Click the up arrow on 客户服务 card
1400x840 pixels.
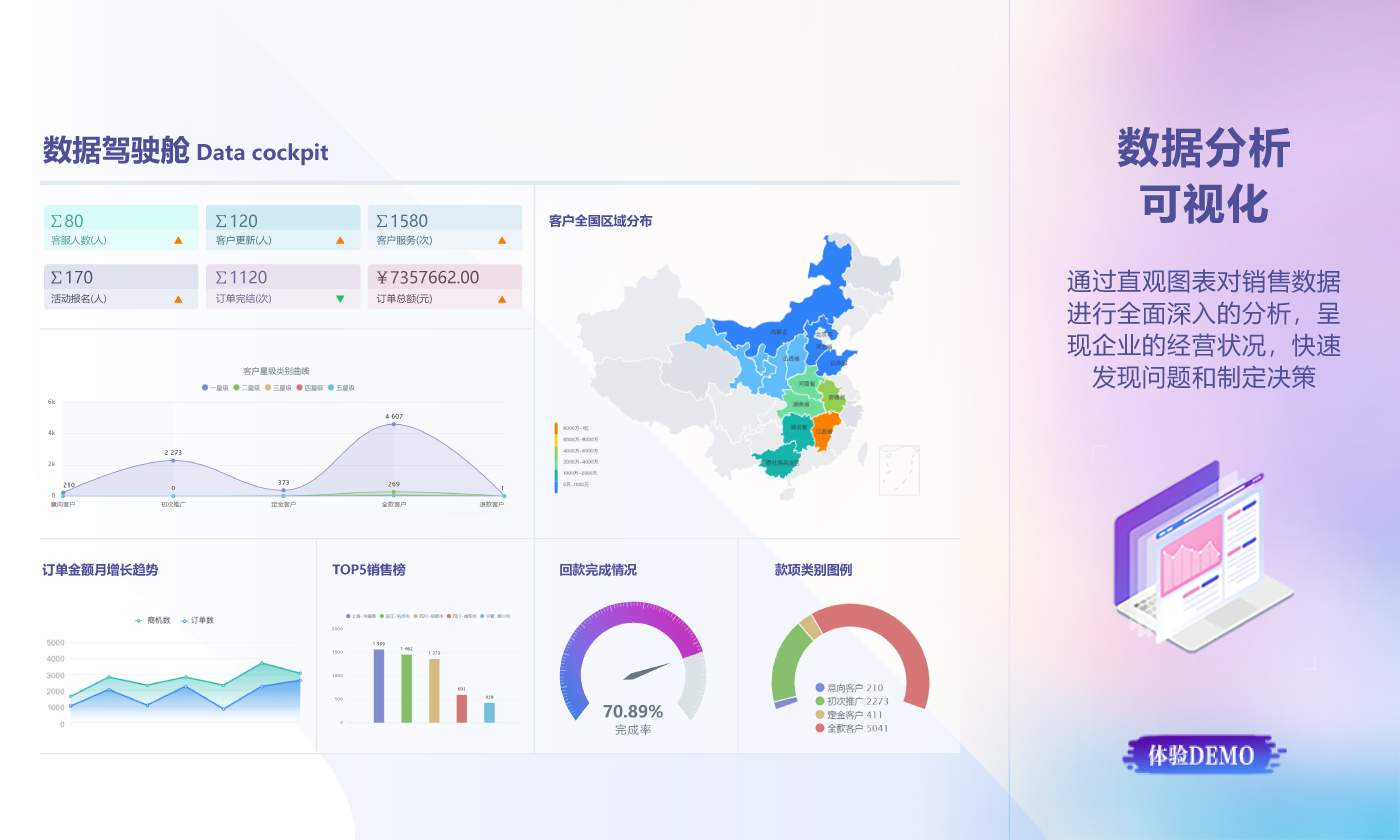[x=502, y=241]
